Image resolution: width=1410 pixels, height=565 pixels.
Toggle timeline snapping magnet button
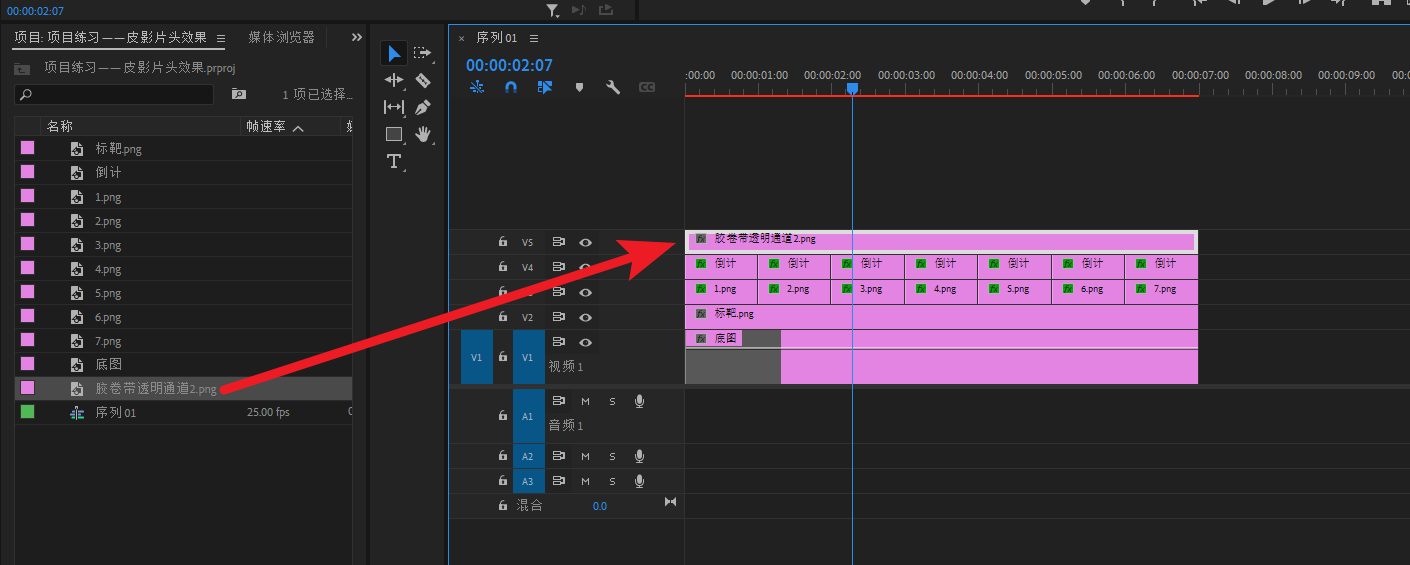511,87
